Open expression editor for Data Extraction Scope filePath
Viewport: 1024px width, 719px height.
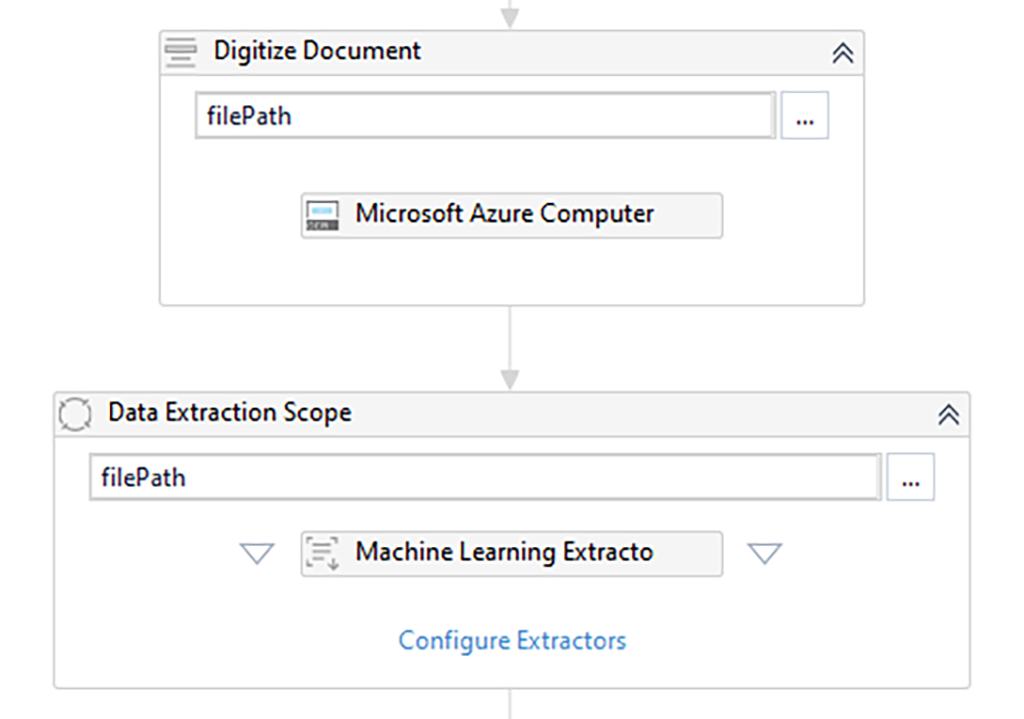910,478
